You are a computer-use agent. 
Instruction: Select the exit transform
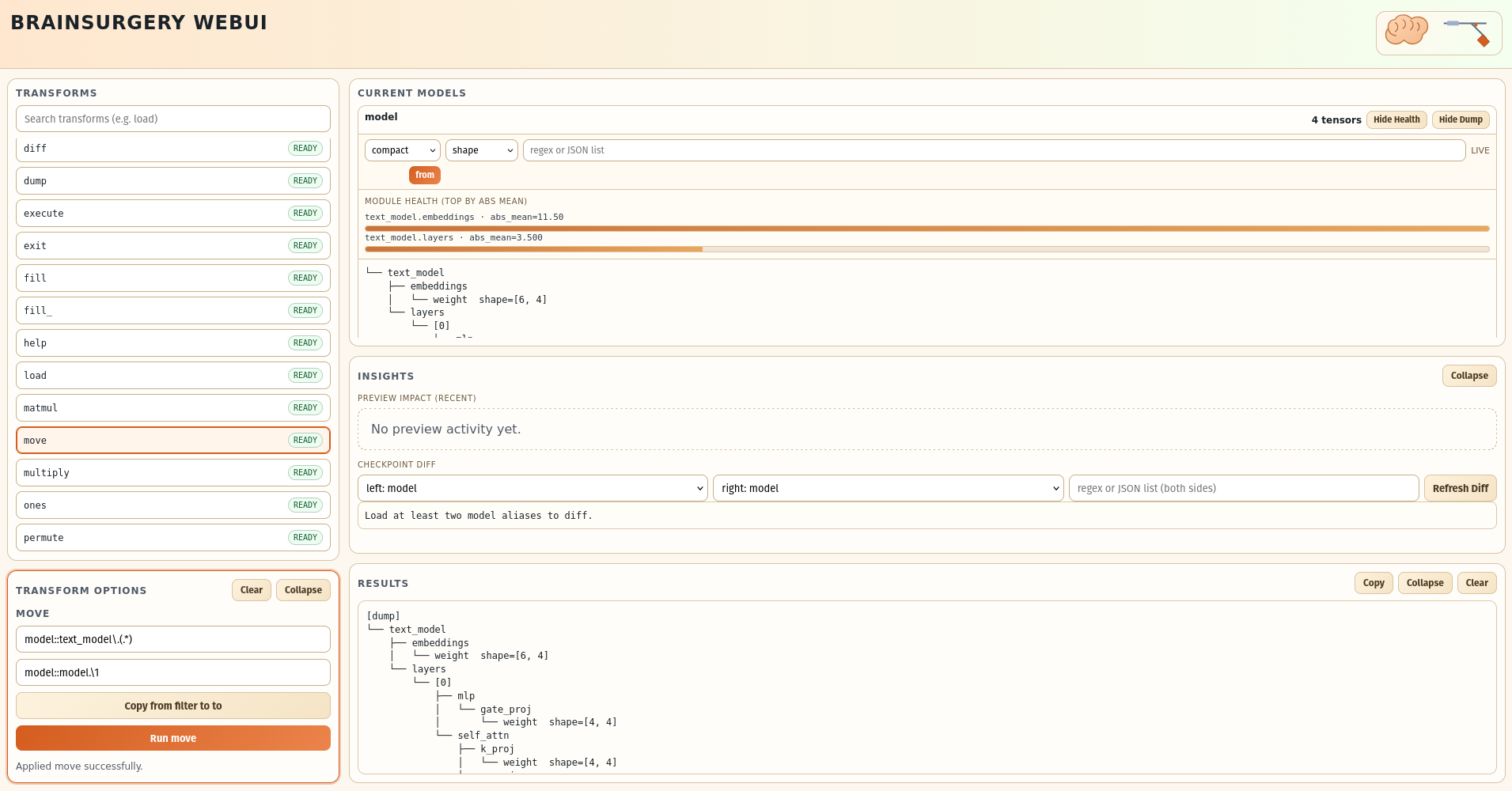click(x=173, y=246)
